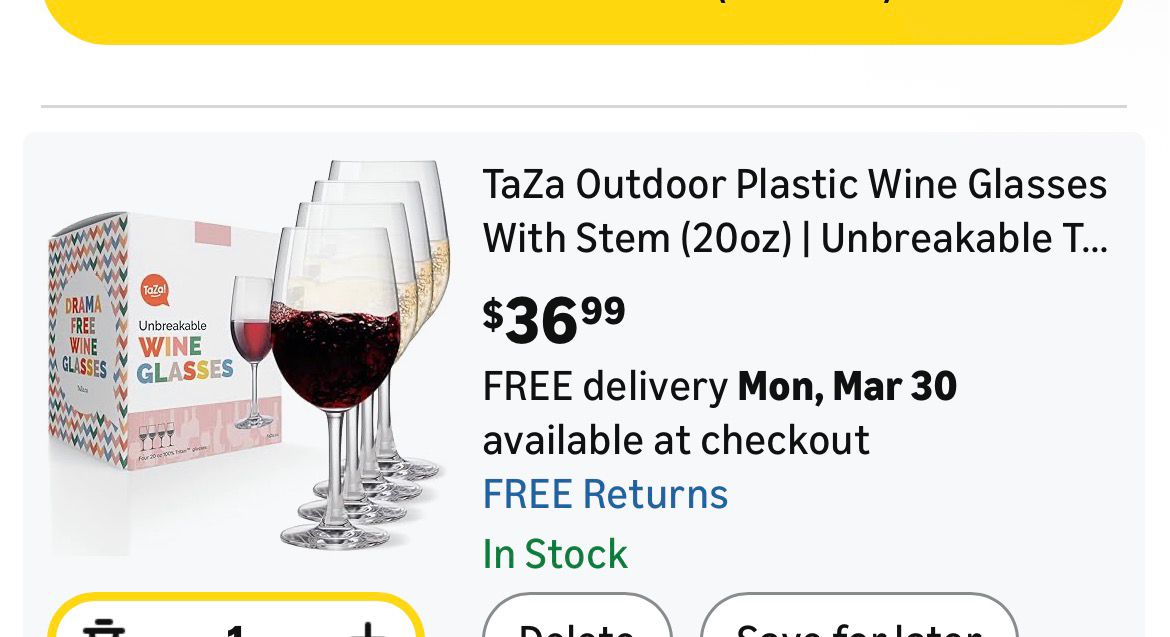
Task: Tap the $36.99 price
Action: point(554,319)
